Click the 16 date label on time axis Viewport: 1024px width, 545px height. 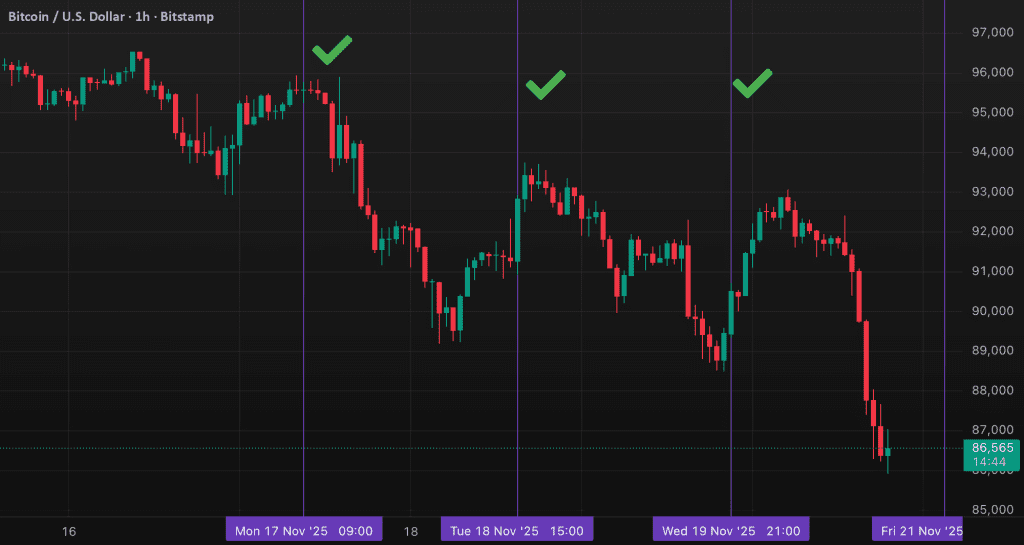(69, 530)
